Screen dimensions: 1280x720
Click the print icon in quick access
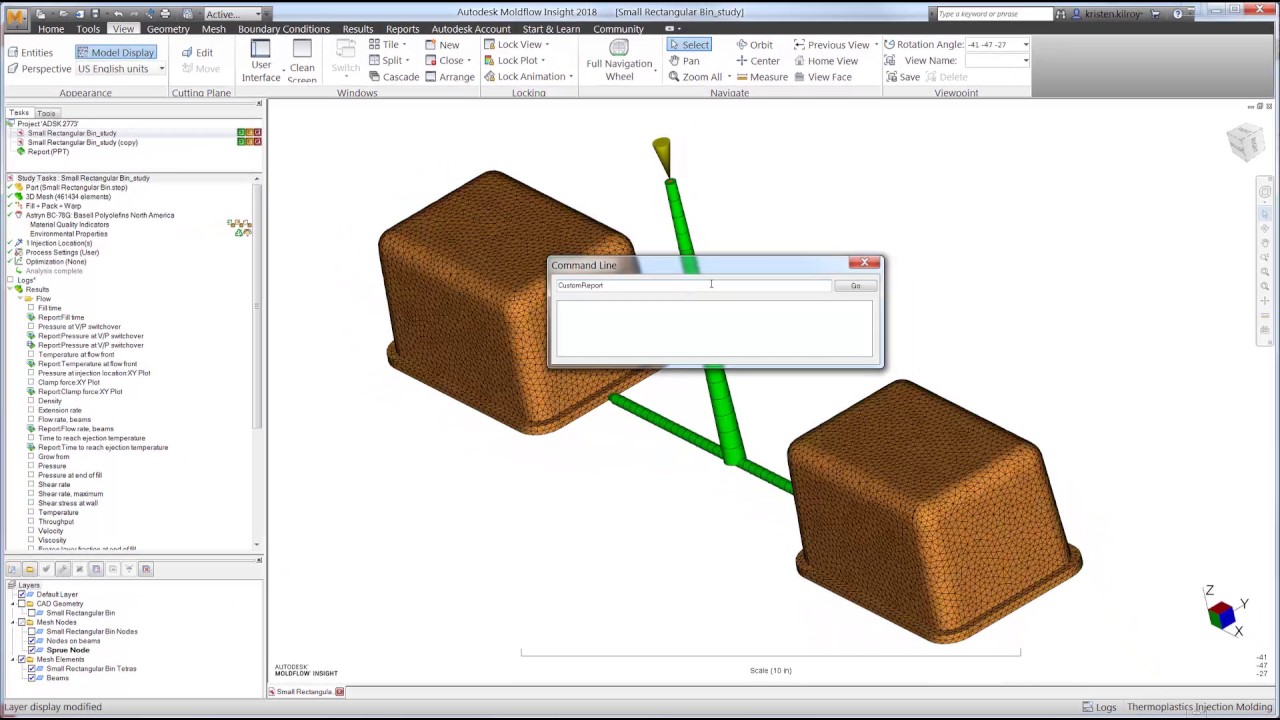click(x=165, y=14)
